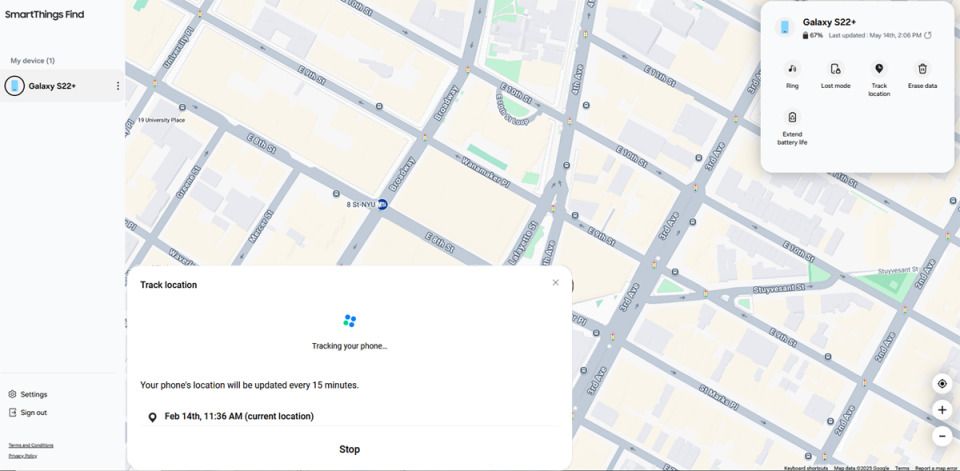960x471 pixels.
Task: Enable Lost mode for Galaxy S22+
Action: (x=835, y=69)
